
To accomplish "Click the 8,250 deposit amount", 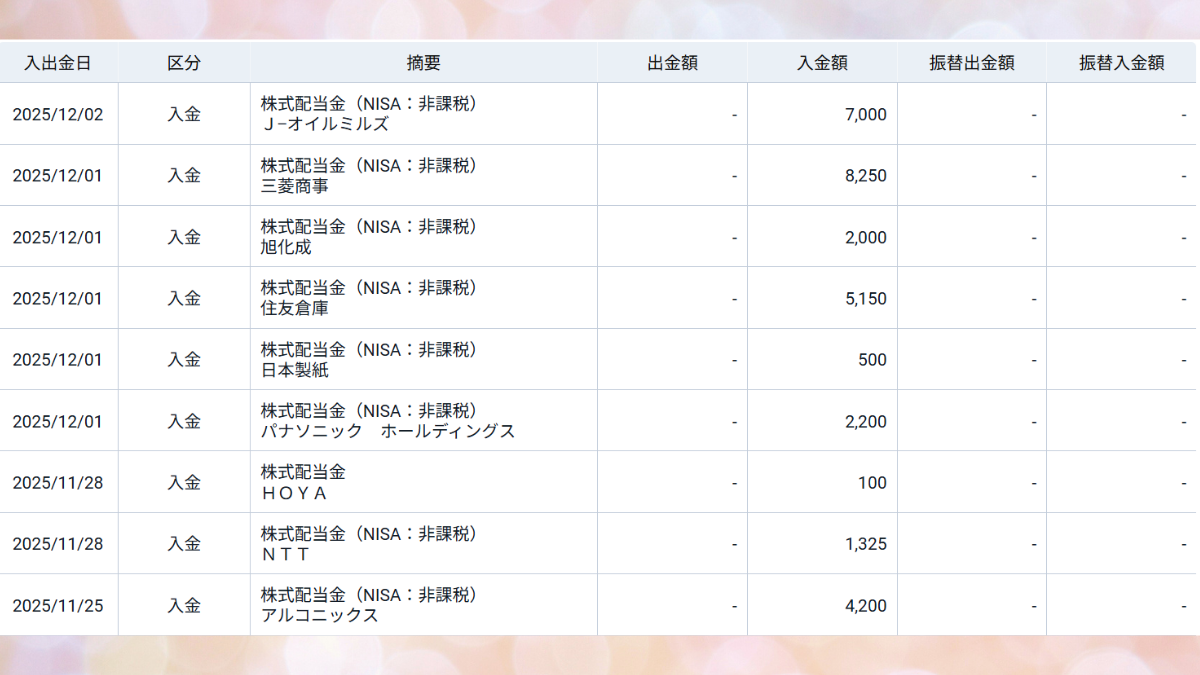I will point(865,176).
